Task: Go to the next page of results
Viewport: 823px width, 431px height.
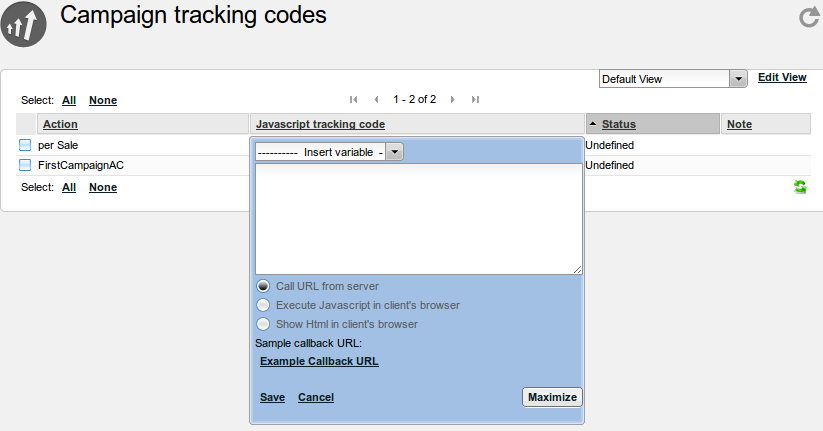Action: click(x=453, y=99)
